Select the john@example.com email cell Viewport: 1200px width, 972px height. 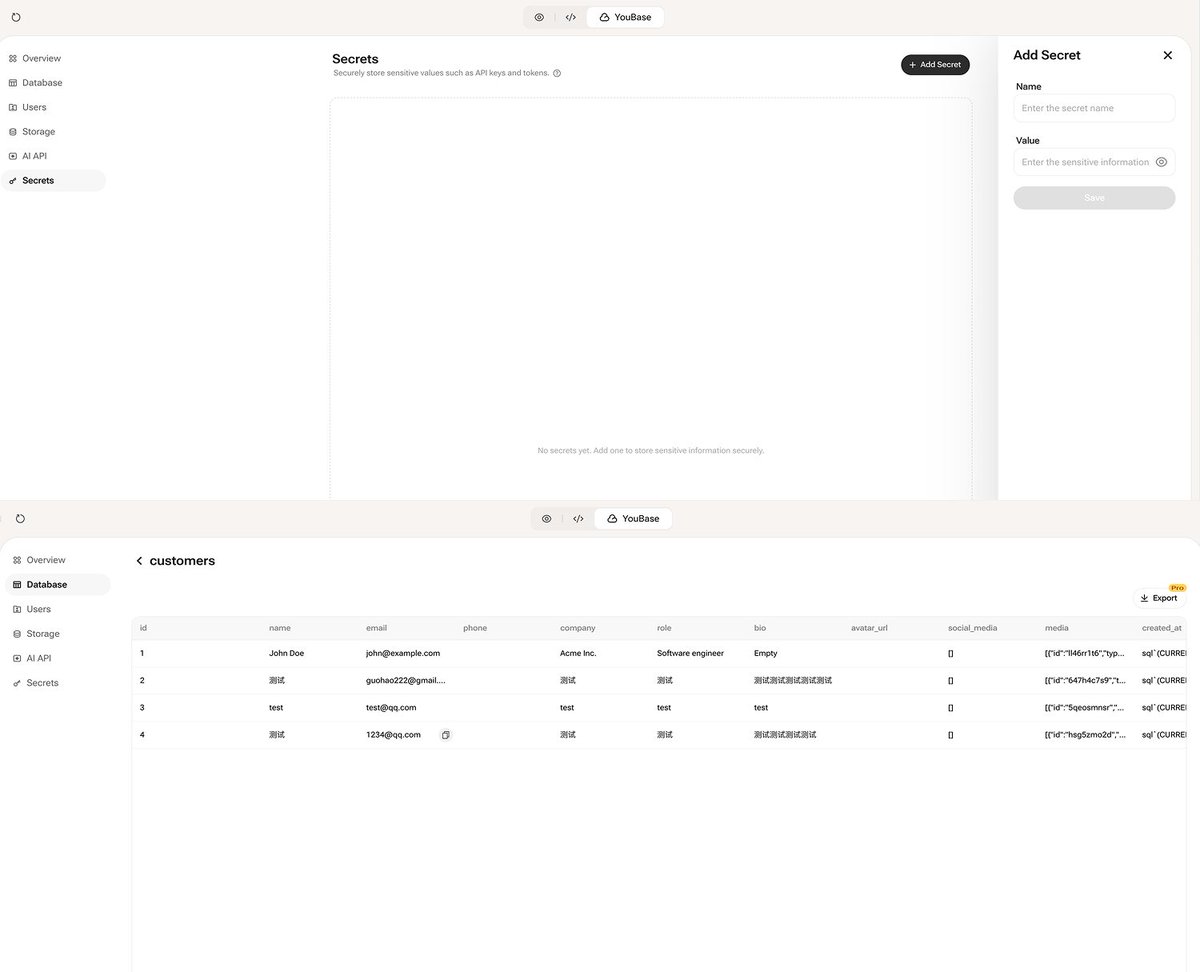(x=402, y=653)
